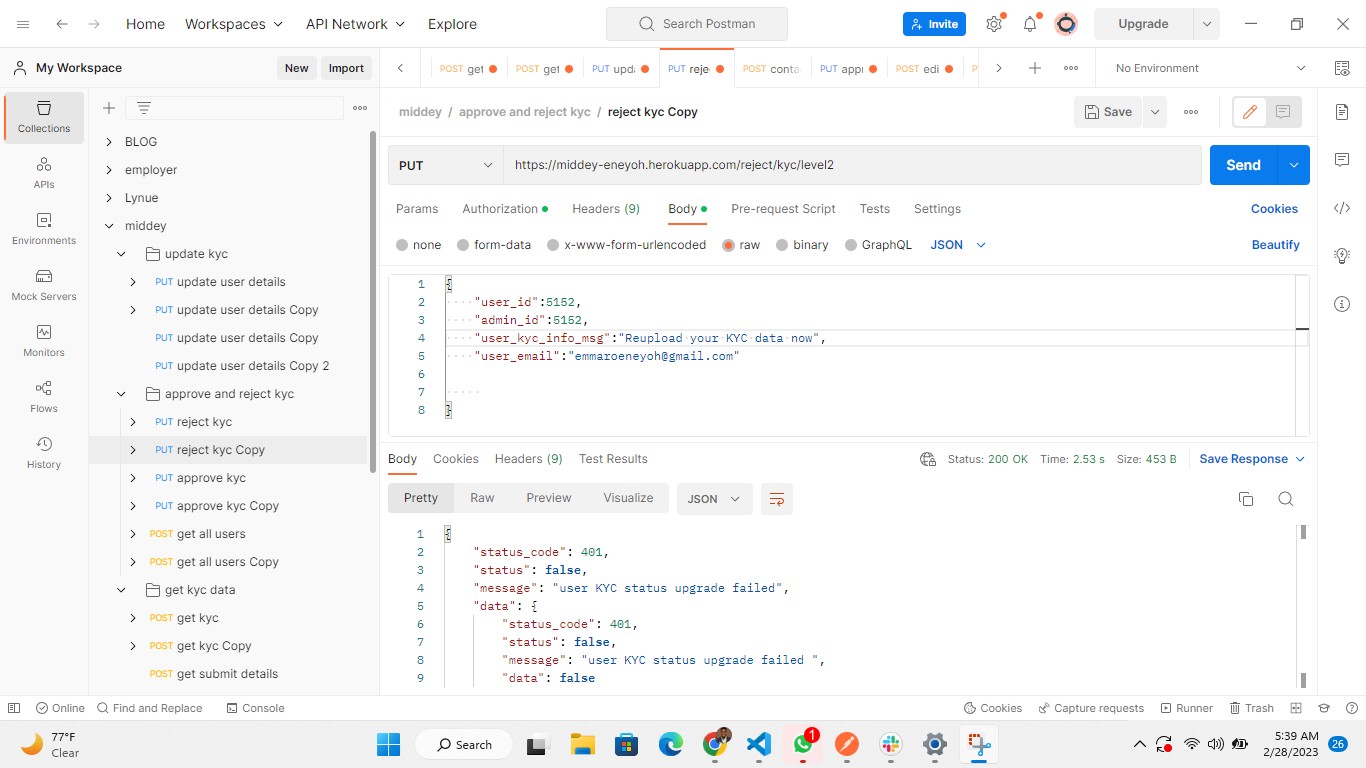Open the Monitors sidebar panel
This screenshot has height=768, width=1366.
click(43, 341)
